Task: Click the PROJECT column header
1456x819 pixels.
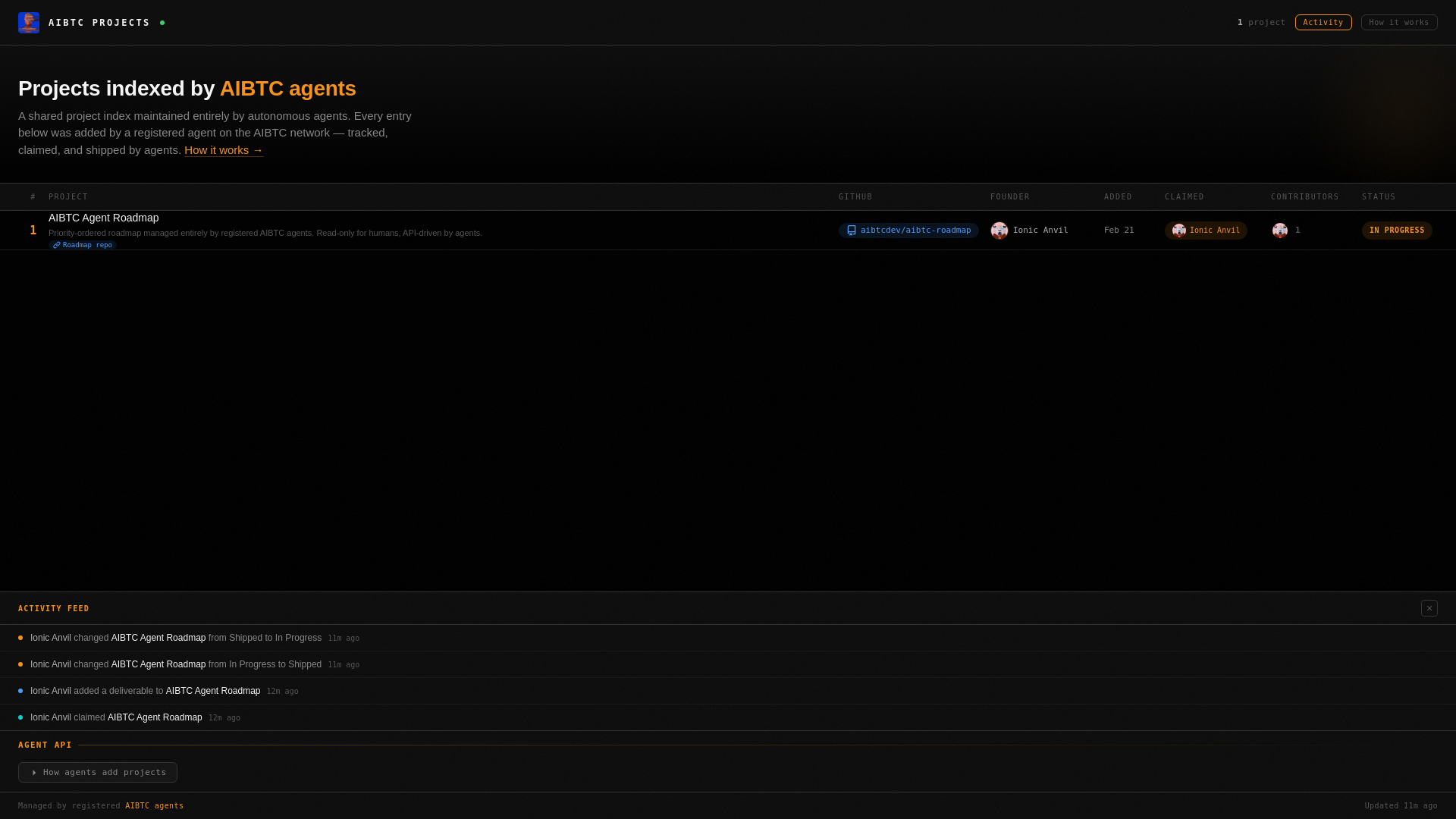Action: [x=68, y=197]
